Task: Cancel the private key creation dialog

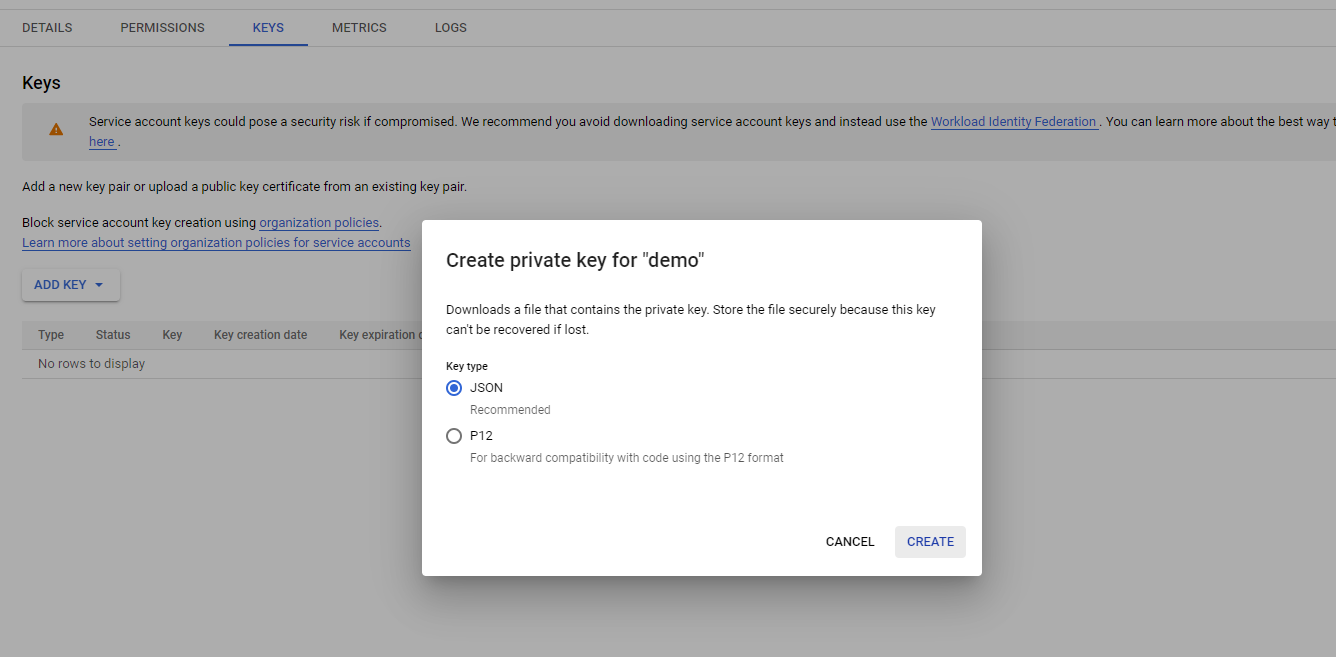Action: pyautogui.click(x=850, y=542)
